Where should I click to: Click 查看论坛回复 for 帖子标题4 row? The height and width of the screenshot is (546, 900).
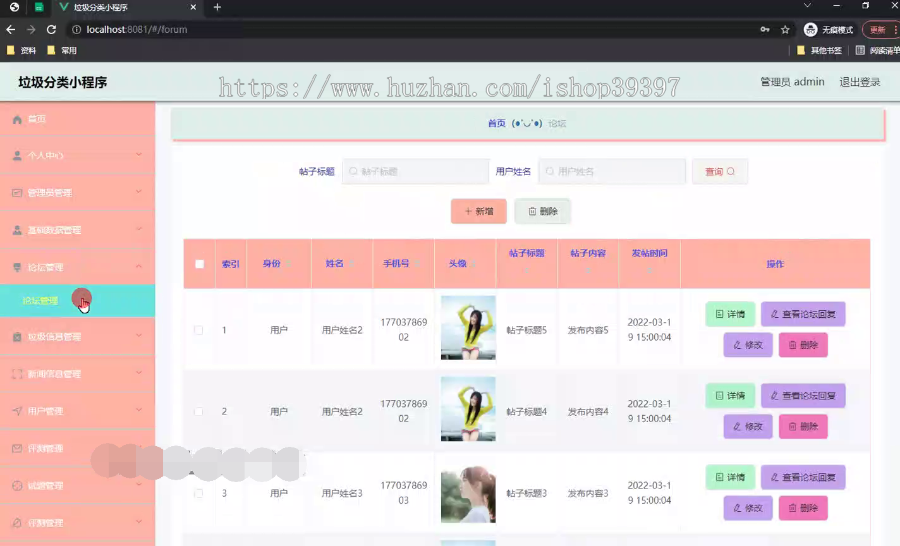pyautogui.click(x=803, y=396)
